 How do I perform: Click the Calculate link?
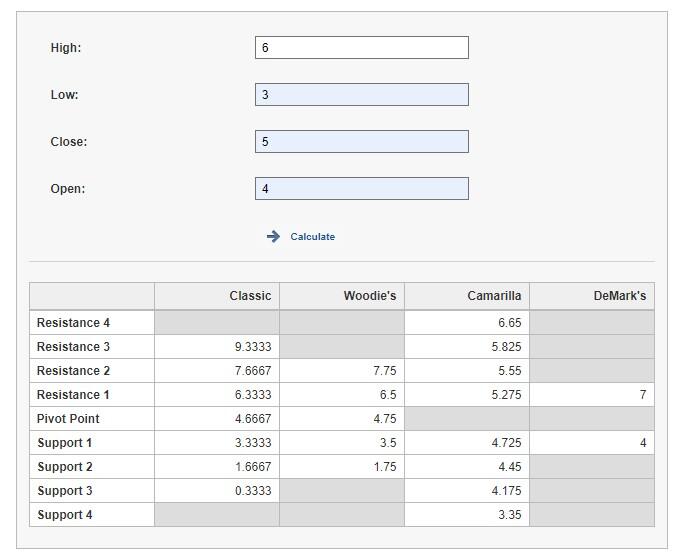click(x=312, y=237)
